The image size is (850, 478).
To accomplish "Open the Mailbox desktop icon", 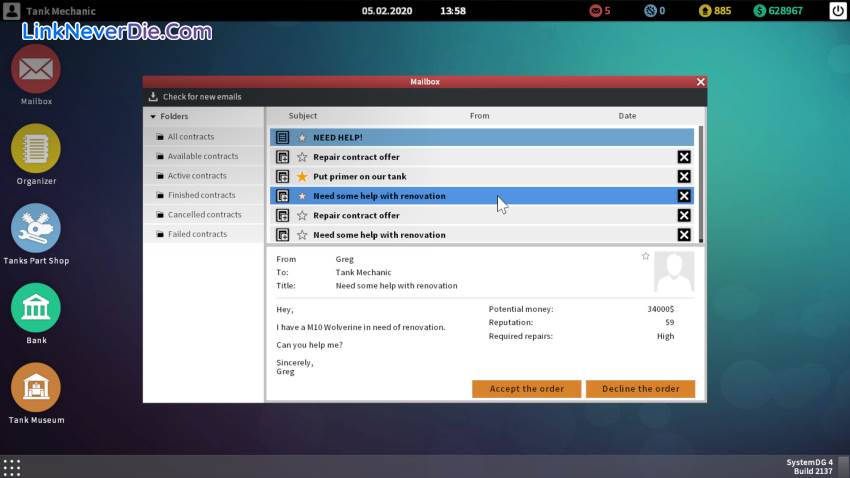I will pos(36,69).
